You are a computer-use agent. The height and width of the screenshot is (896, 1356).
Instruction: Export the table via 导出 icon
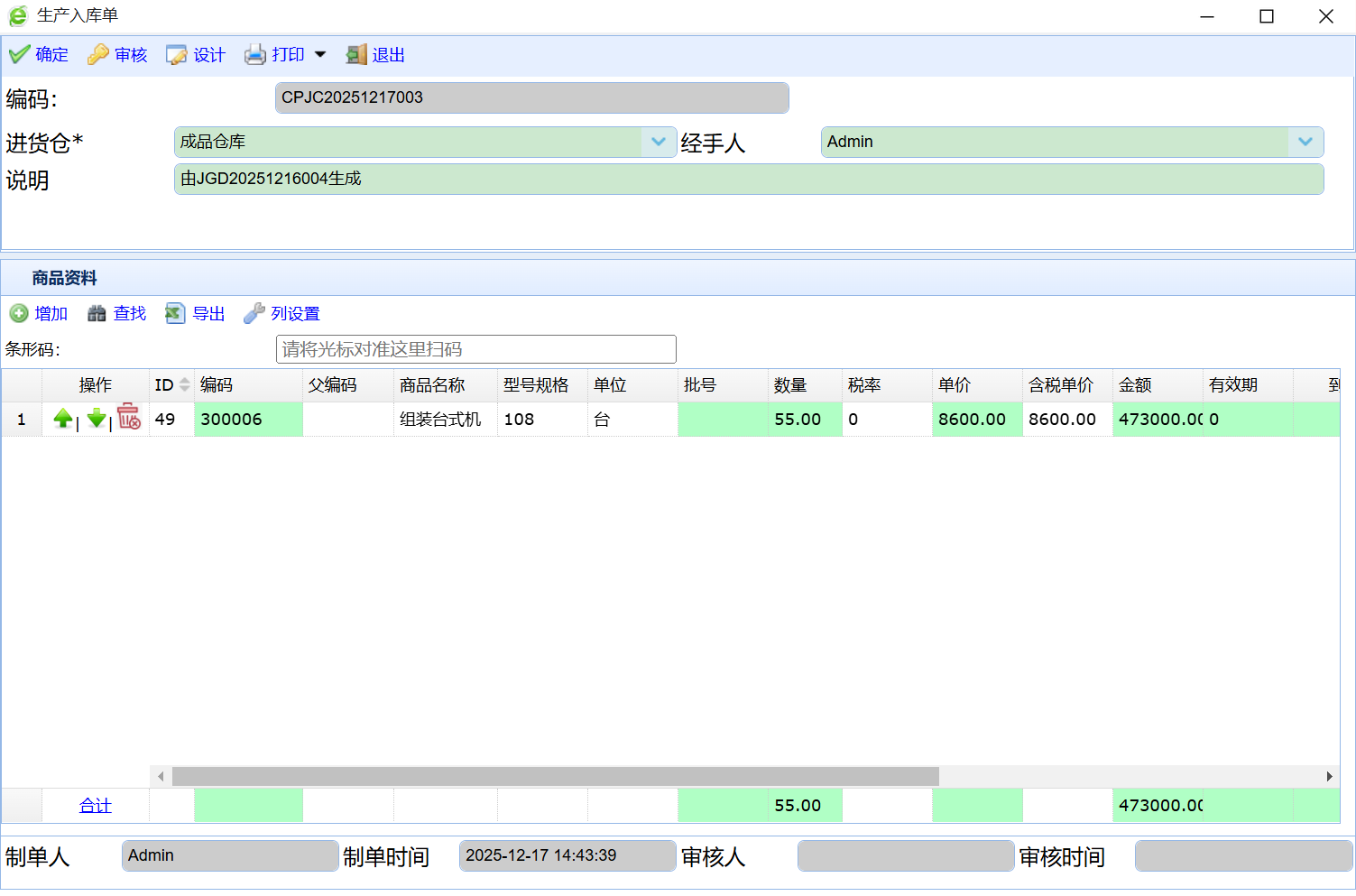coord(175,314)
